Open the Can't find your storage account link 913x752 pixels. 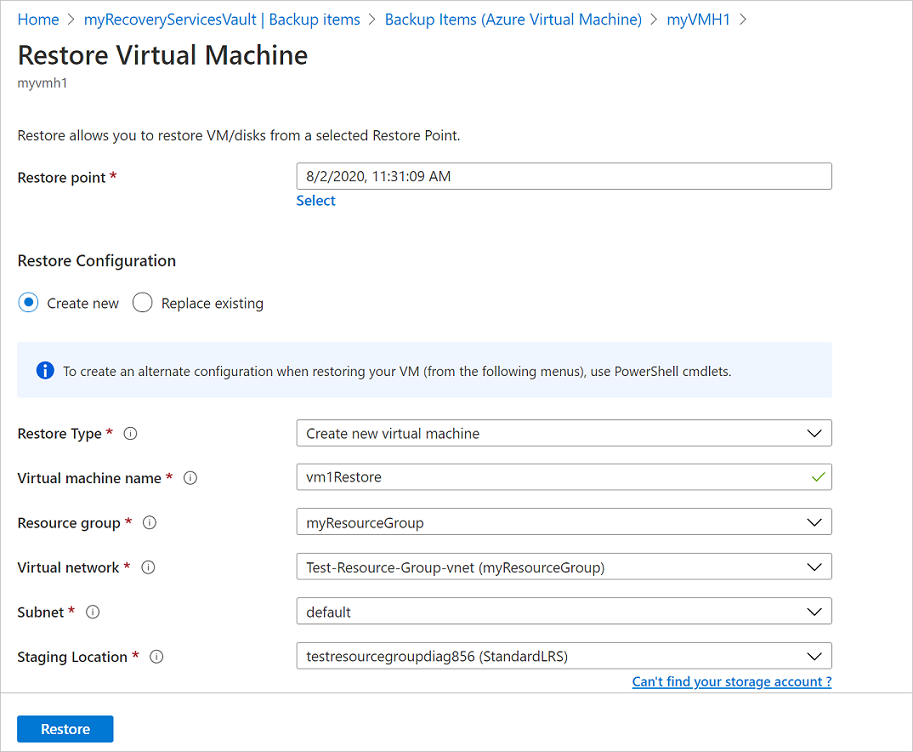[x=731, y=681]
